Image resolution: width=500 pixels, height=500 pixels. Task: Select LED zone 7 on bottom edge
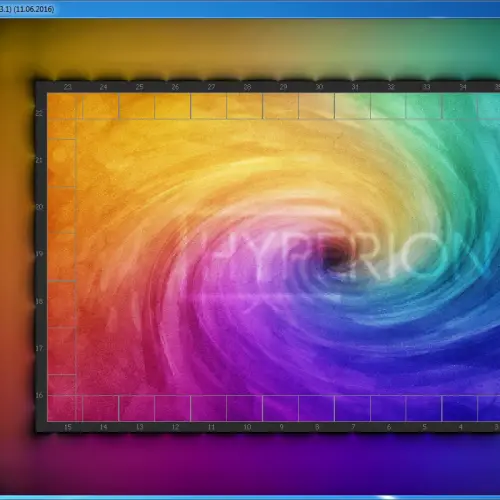[x=353, y=408]
